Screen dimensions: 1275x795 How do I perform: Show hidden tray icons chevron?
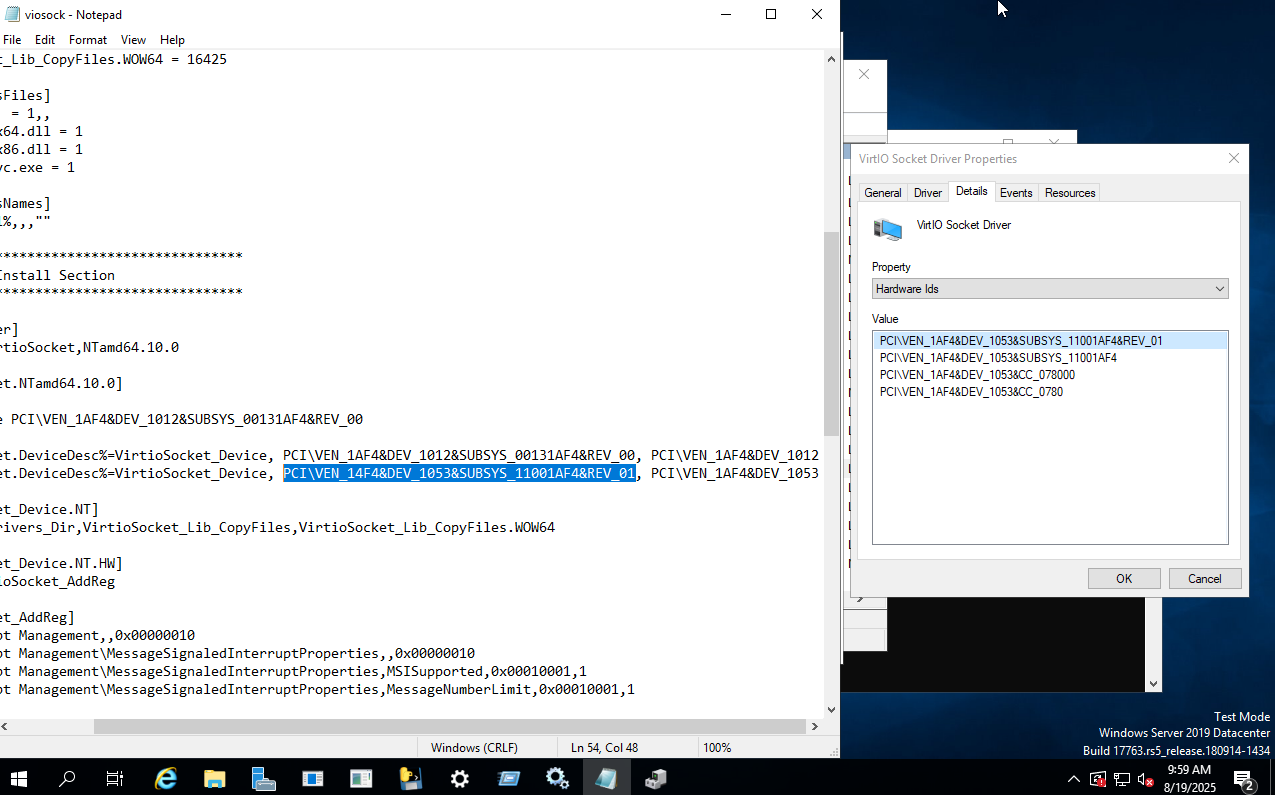[1074, 778]
